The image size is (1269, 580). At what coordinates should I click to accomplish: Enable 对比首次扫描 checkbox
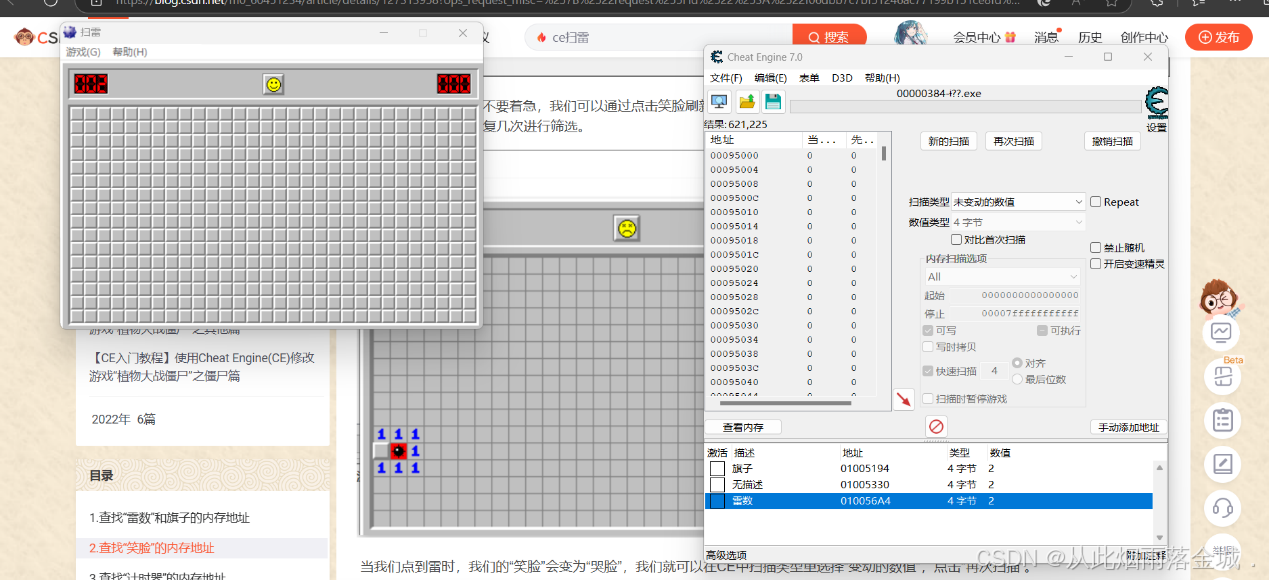pos(956,240)
